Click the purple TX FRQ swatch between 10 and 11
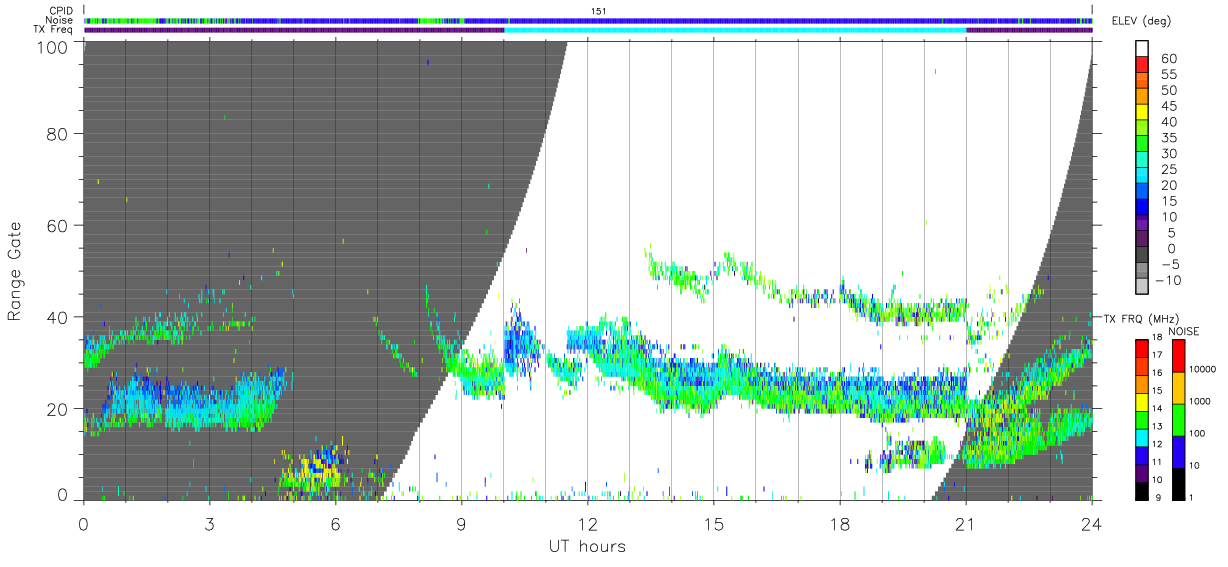Viewport: 1228px width, 567px height. tap(1143, 472)
